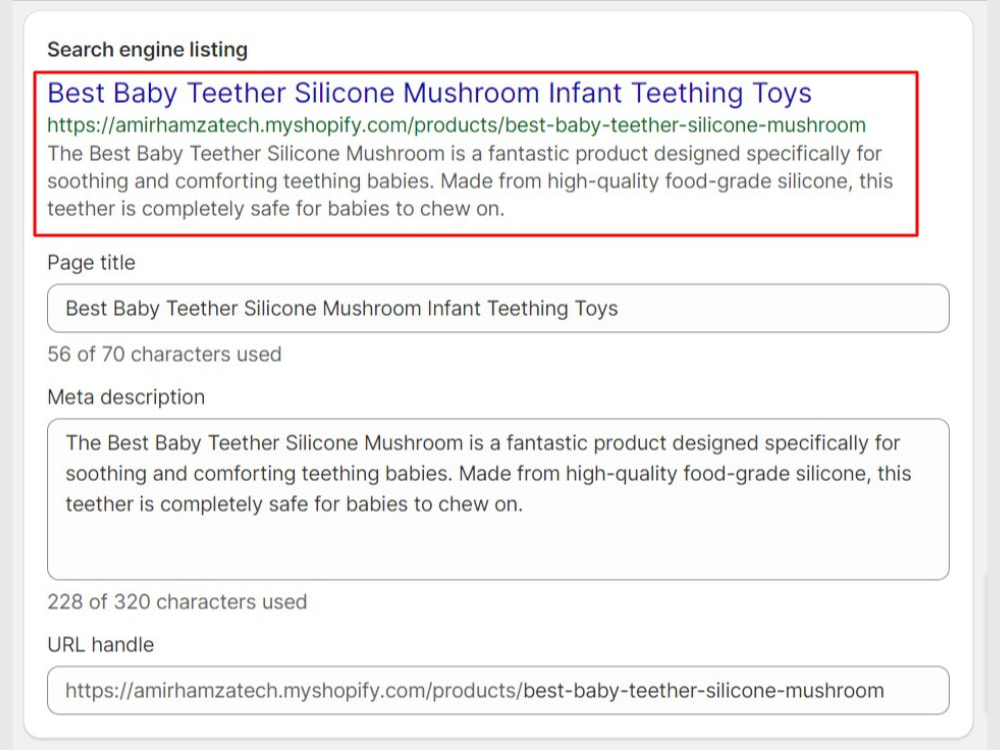
Task: Place cursor on 'Toys' in Page title field
Action: tap(596, 309)
